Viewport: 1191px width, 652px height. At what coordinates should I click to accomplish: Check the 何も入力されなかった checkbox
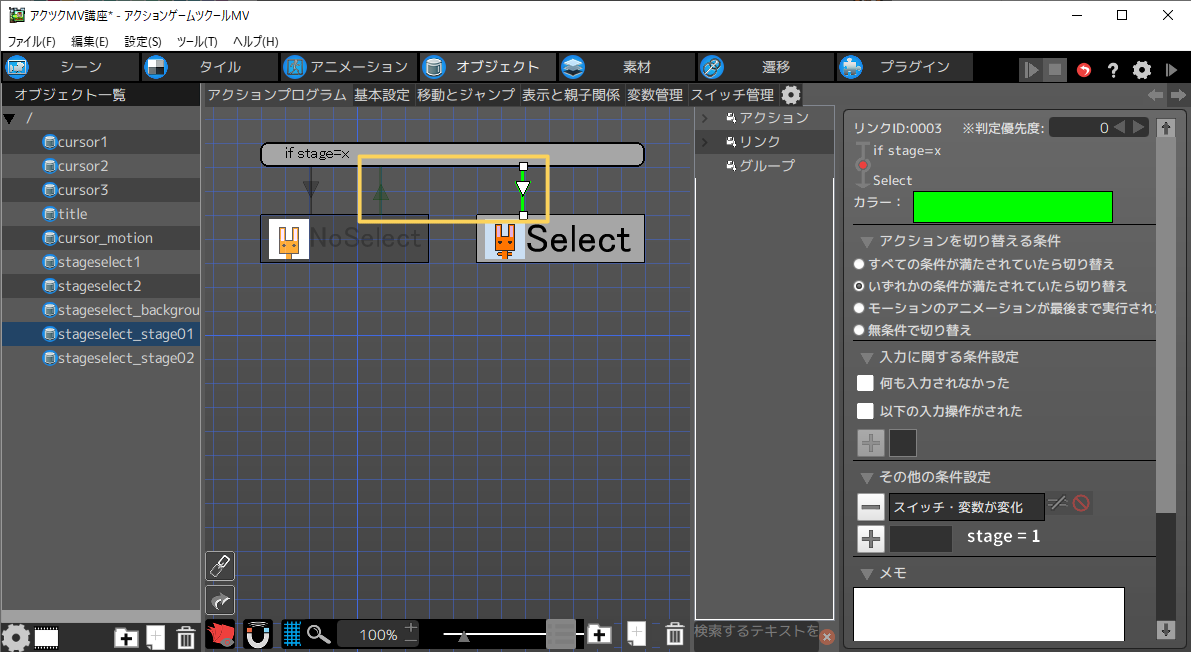[866, 383]
